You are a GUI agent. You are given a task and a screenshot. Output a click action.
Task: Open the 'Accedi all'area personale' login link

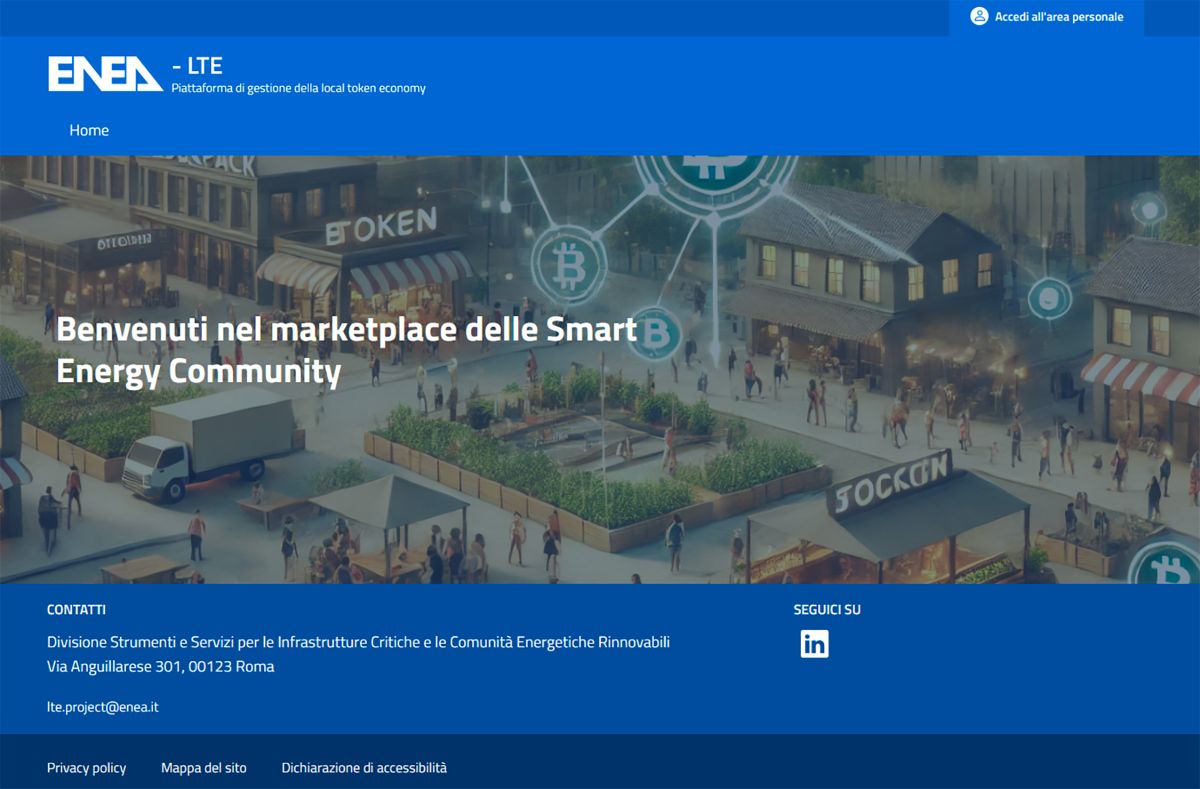[1058, 17]
